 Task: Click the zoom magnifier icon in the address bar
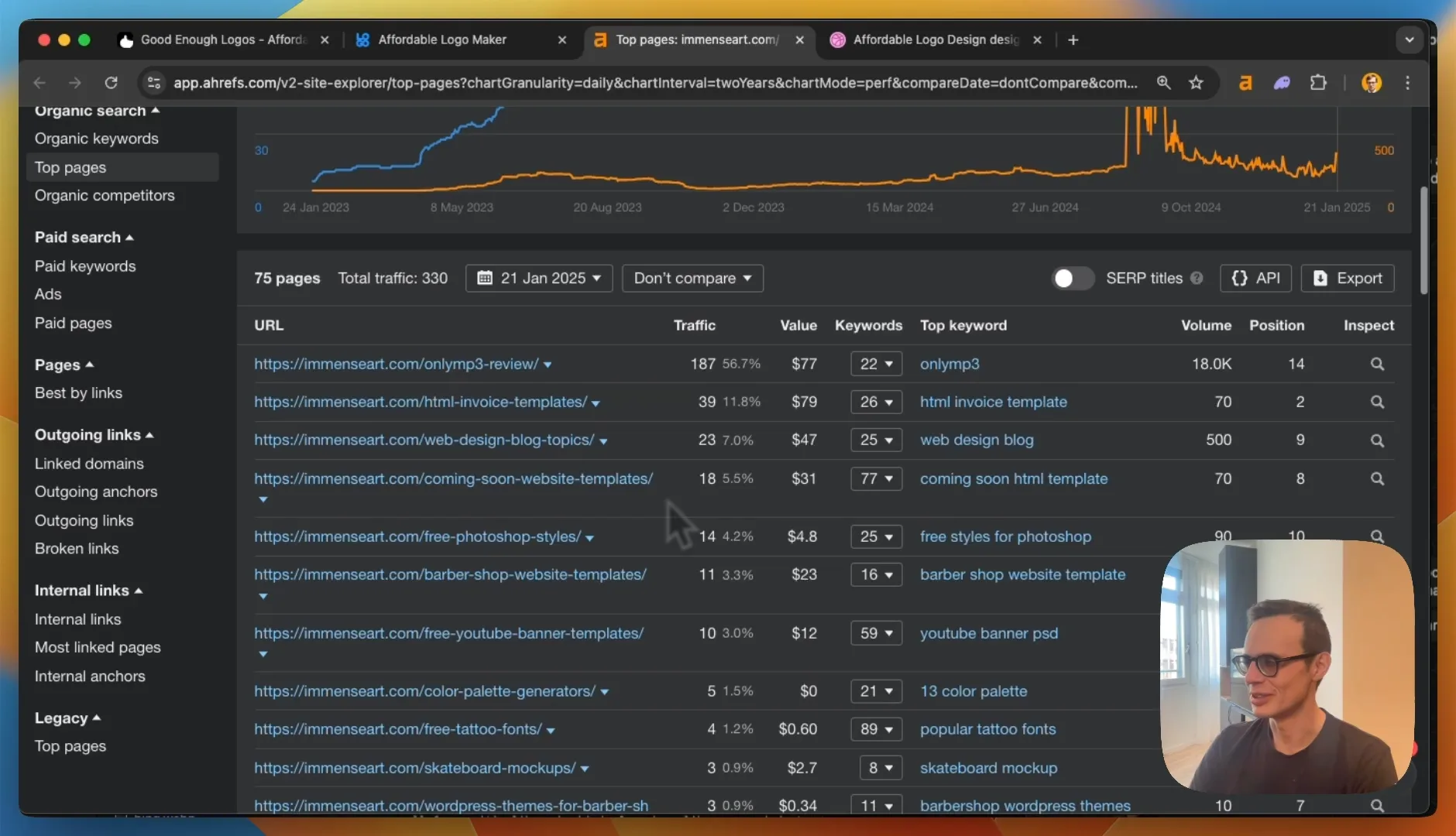[1163, 83]
